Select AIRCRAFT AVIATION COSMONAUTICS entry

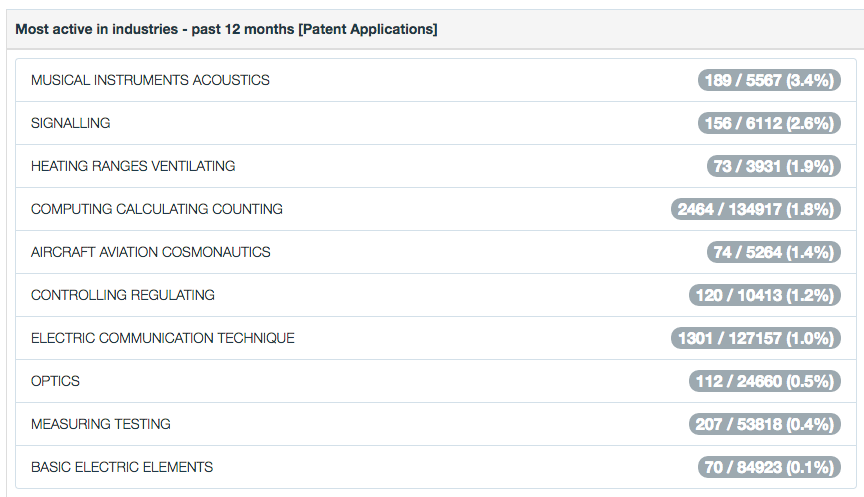(x=151, y=252)
